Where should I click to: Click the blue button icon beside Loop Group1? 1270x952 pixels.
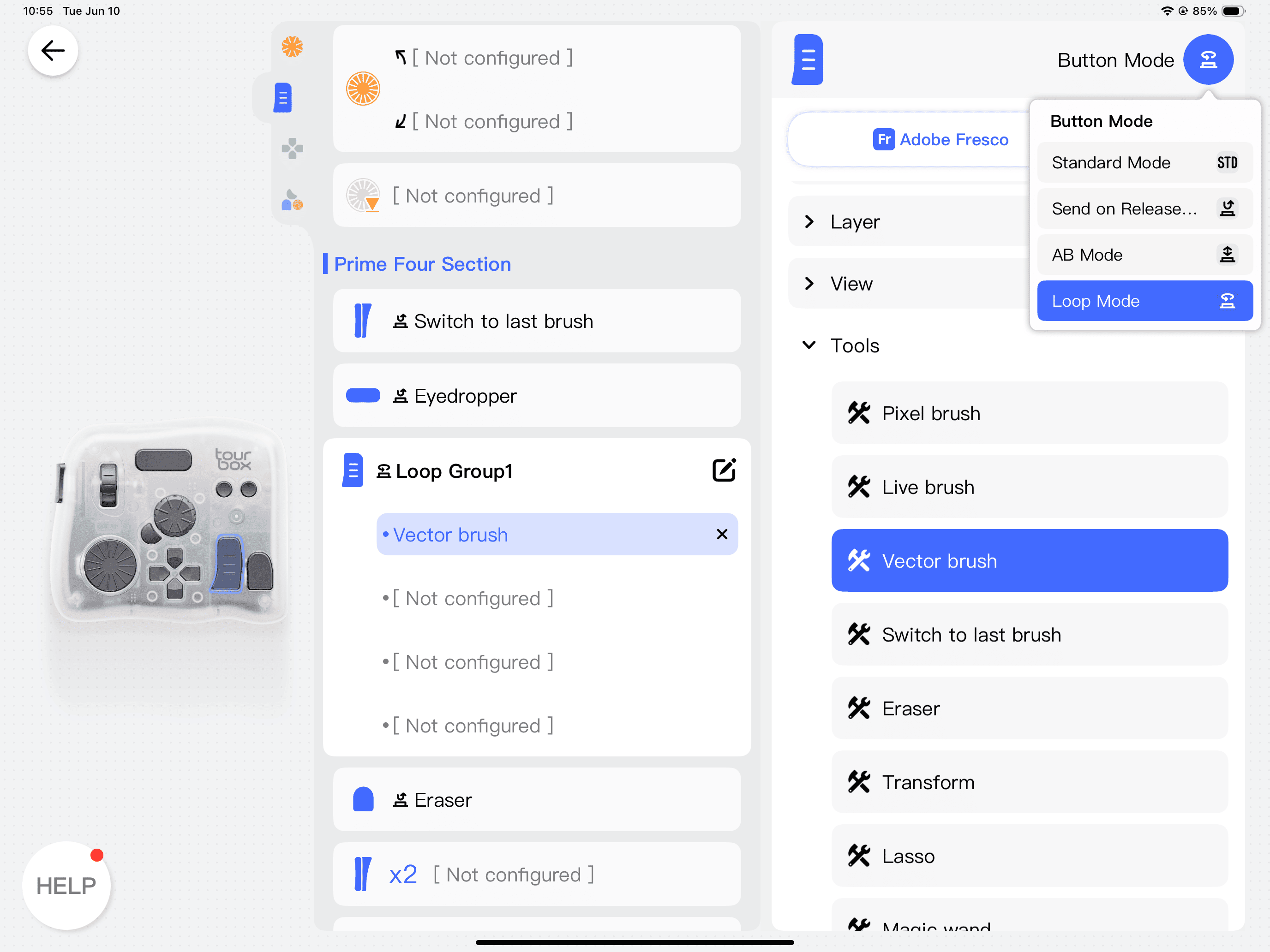pyautogui.click(x=353, y=470)
